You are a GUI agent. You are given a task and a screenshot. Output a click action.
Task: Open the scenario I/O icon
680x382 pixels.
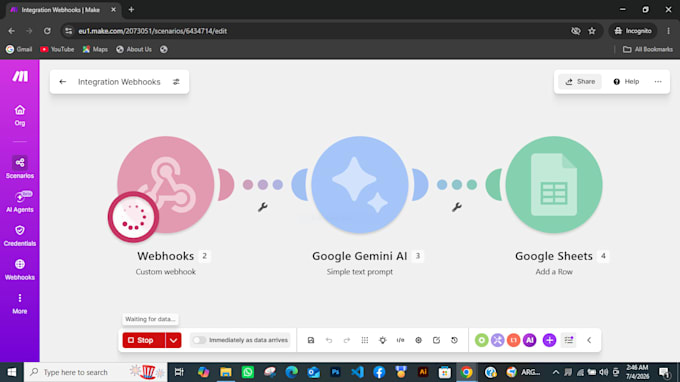[400, 340]
